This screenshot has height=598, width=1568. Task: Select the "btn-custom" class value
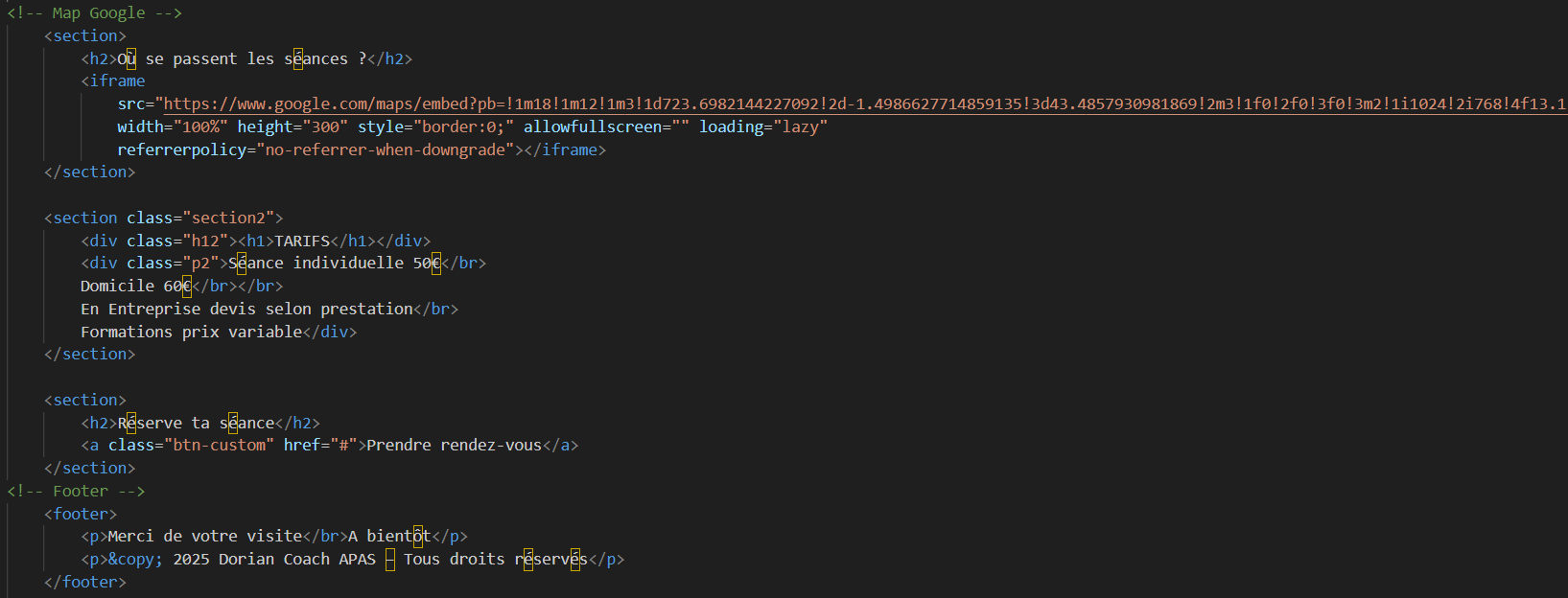click(x=219, y=446)
